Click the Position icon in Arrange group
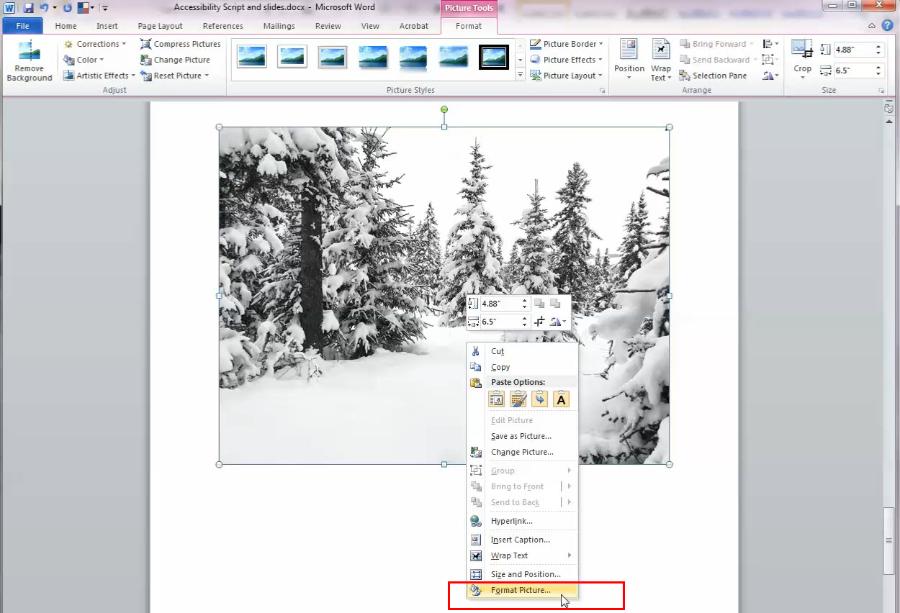Image resolution: width=900 pixels, height=613 pixels. point(629,57)
